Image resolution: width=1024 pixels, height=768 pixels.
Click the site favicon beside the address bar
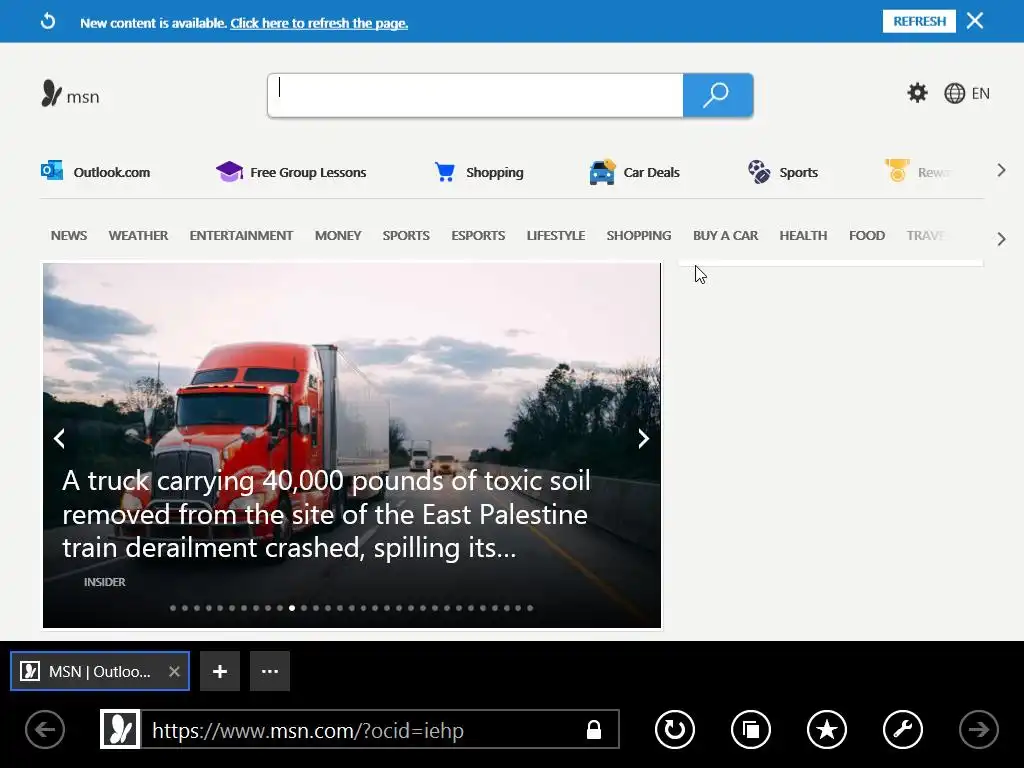coord(120,729)
